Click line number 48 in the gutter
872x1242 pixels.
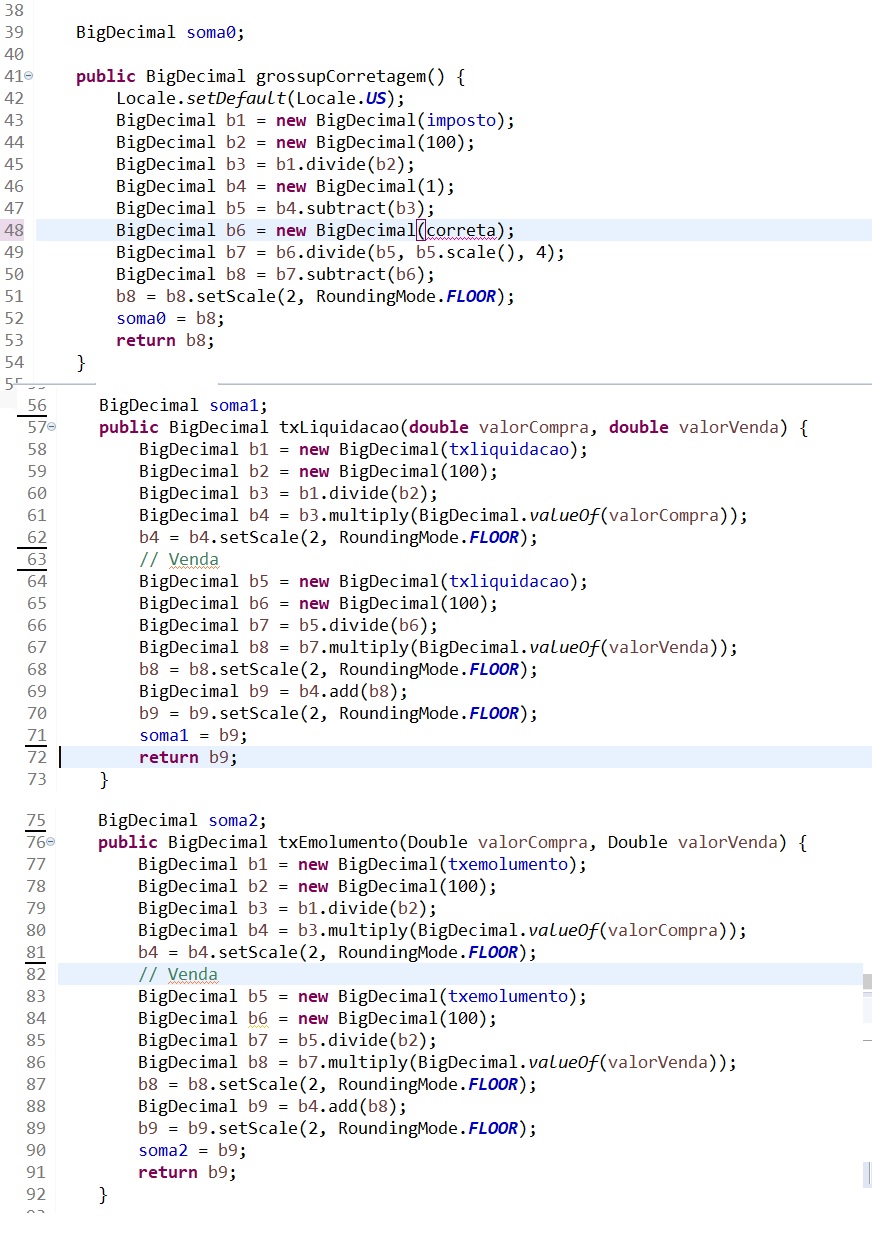click(14, 230)
